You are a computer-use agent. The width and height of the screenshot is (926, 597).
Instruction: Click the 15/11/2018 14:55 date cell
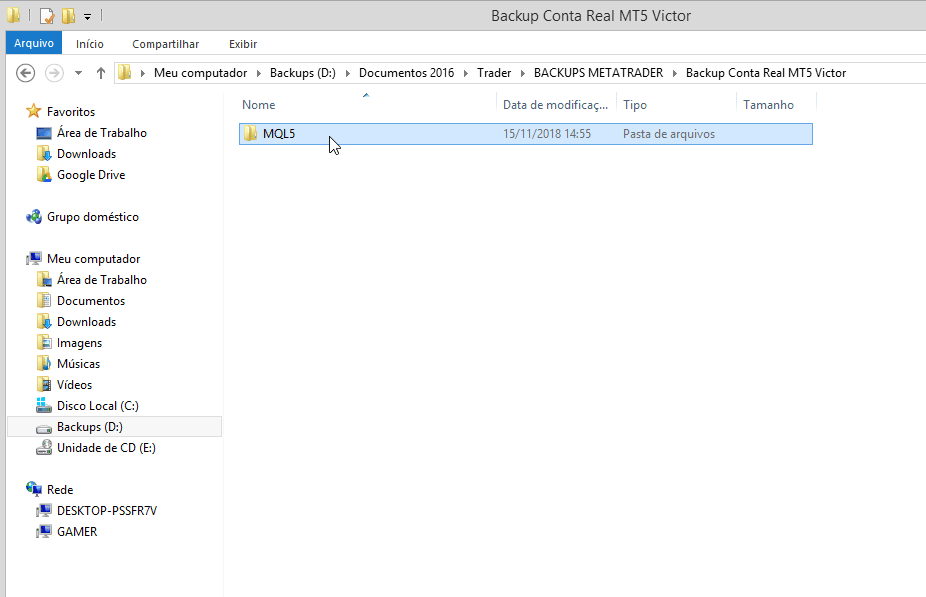[547, 134]
